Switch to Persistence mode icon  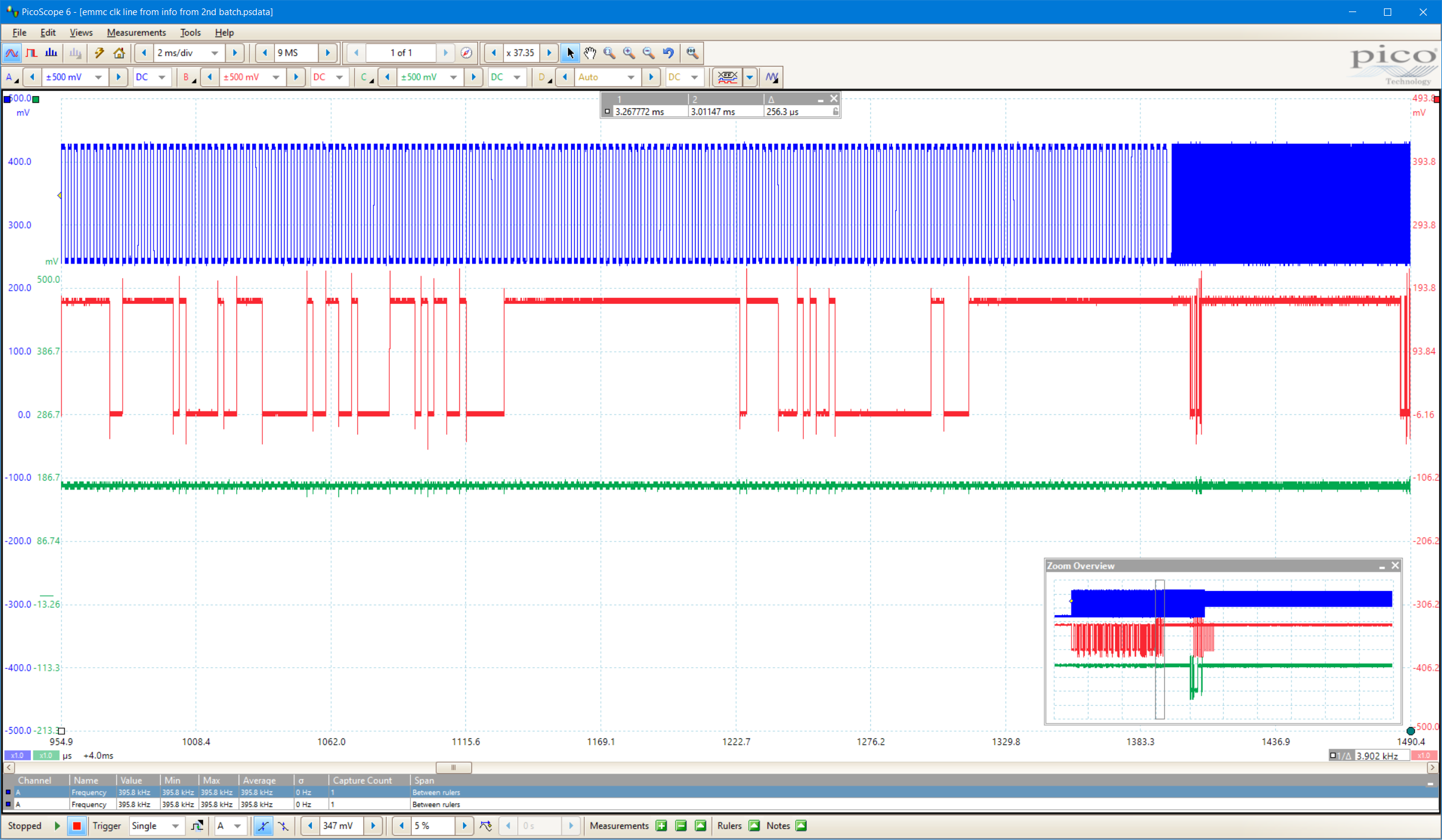click(31, 53)
